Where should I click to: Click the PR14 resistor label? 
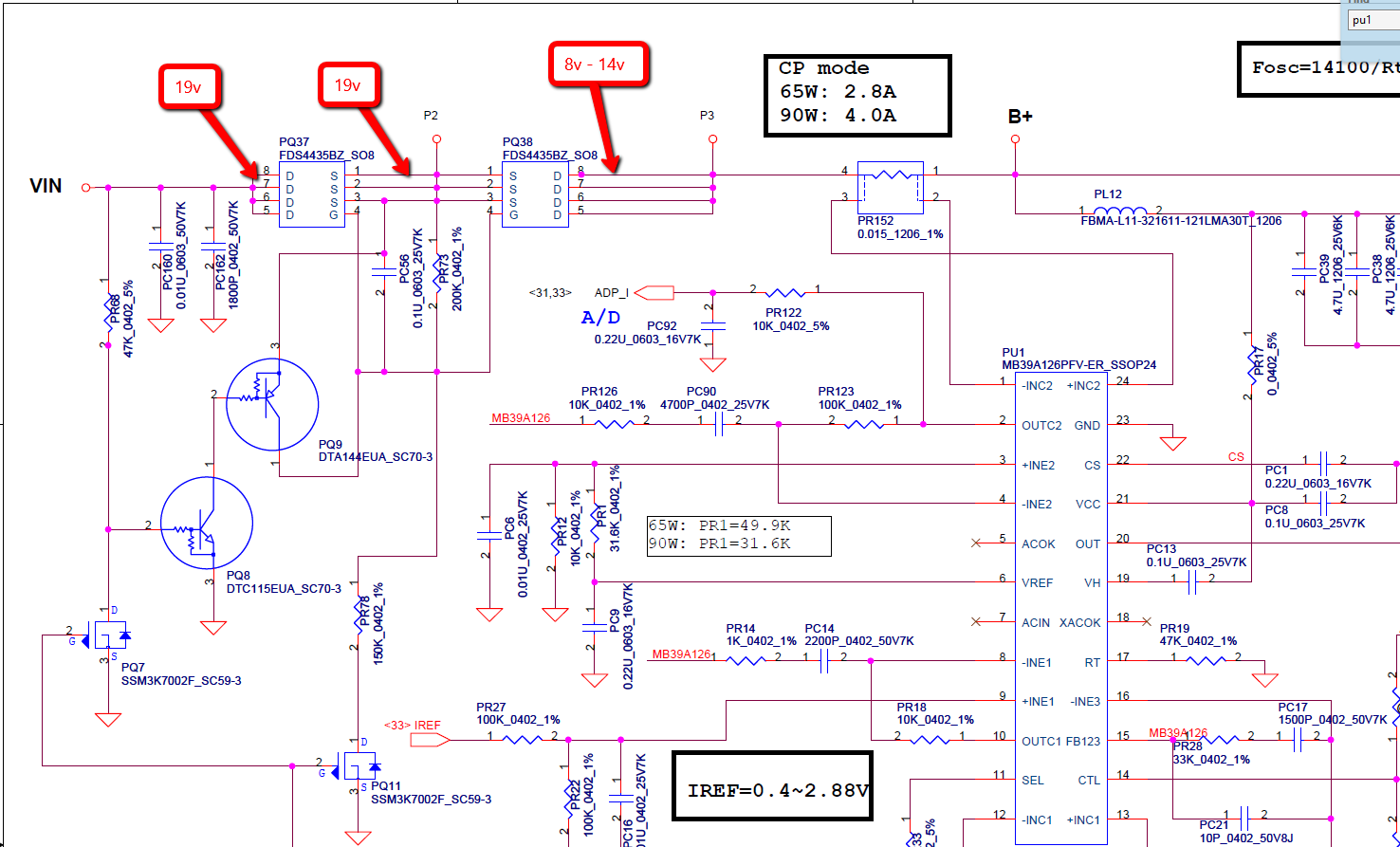[741, 629]
